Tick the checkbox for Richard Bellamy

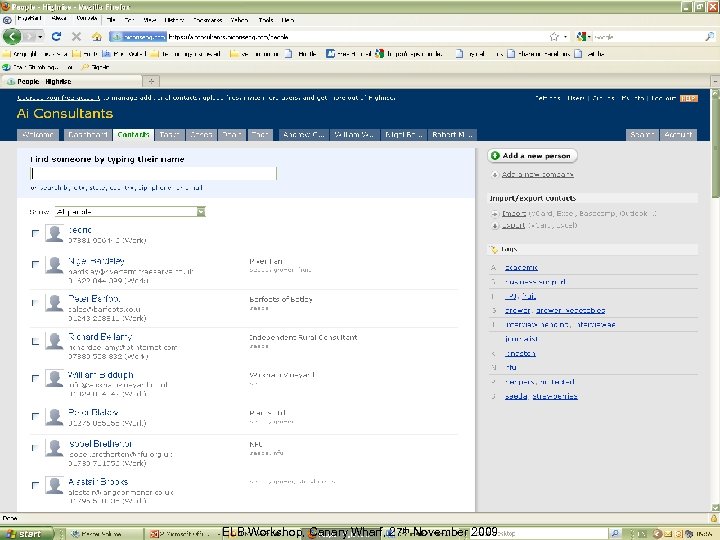35,341
